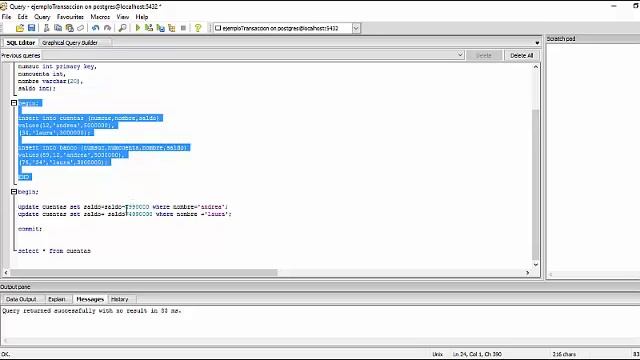The image size is (640, 360).
Task: Click the Copy toolbar icon
Action: coord(58,28)
